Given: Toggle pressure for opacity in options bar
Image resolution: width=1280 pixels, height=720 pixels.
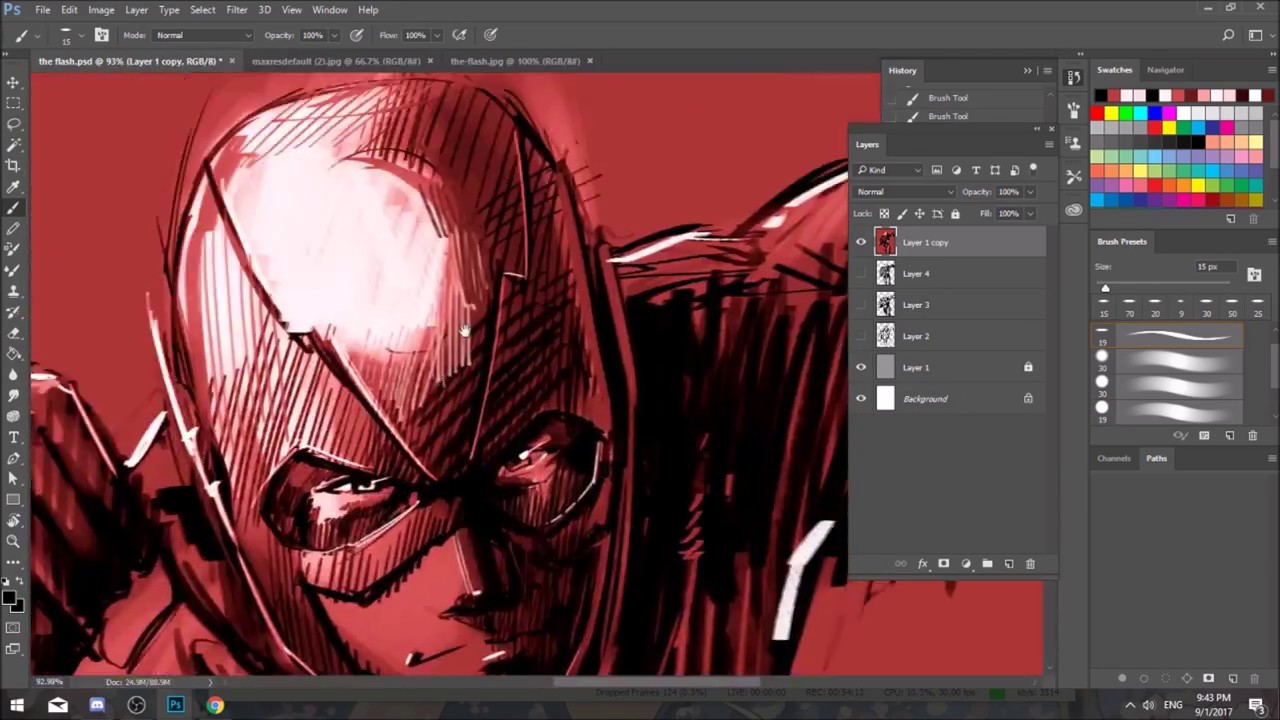Looking at the screenshot, I should pyautogui.click(x=356, y=35).
